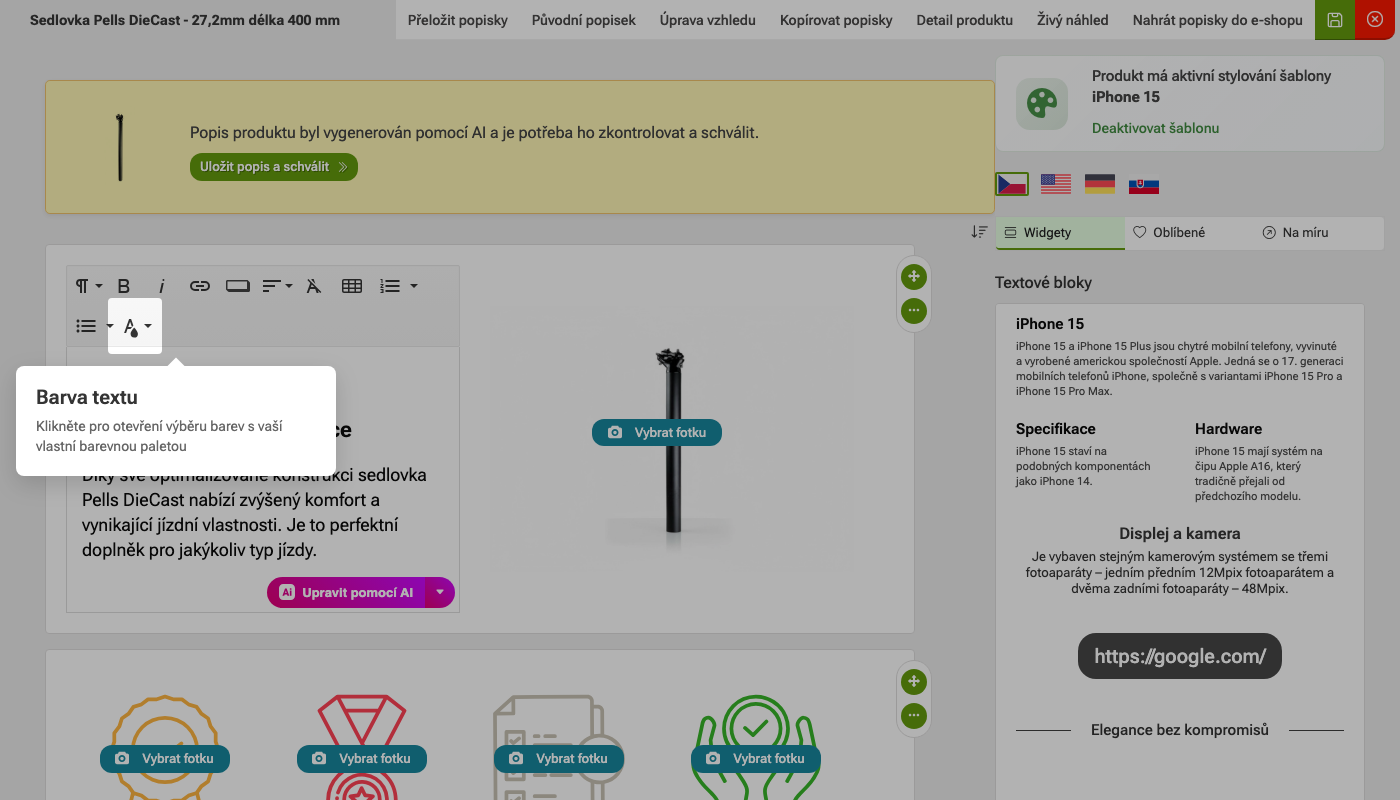
Task: Open the Upravit pomocí AI dropdown arrow
Action: pyautogui.click(x=440, y=592)
